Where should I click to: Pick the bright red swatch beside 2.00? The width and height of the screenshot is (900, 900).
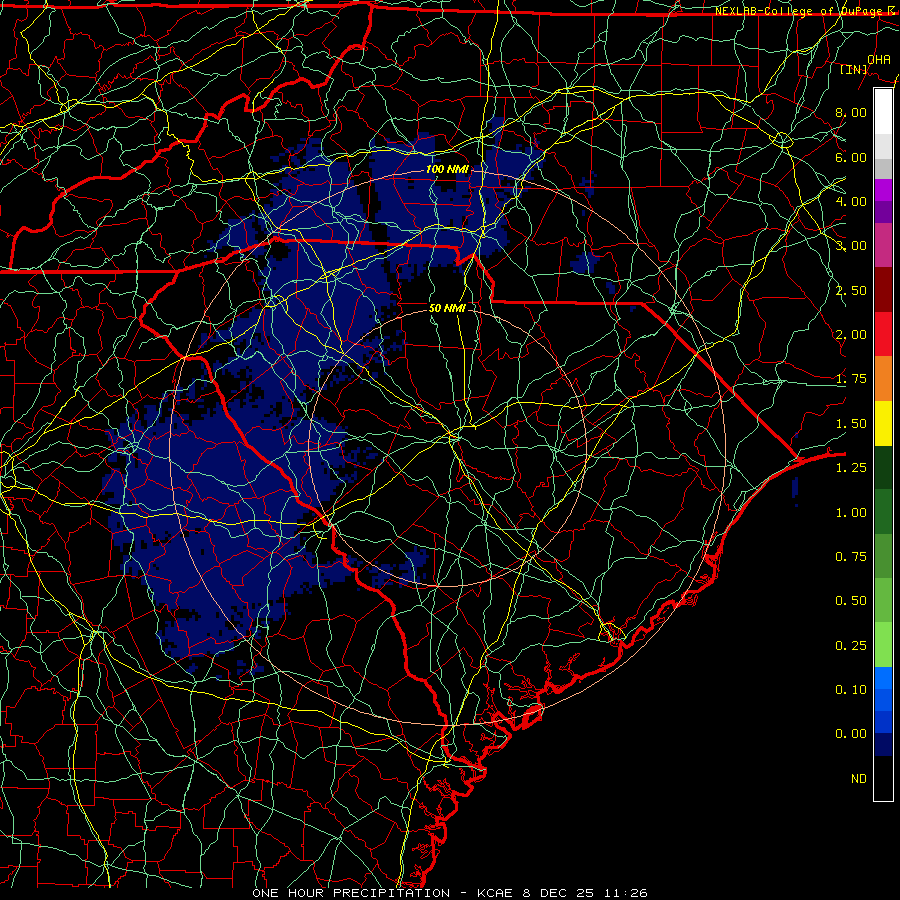coord(883,334)
